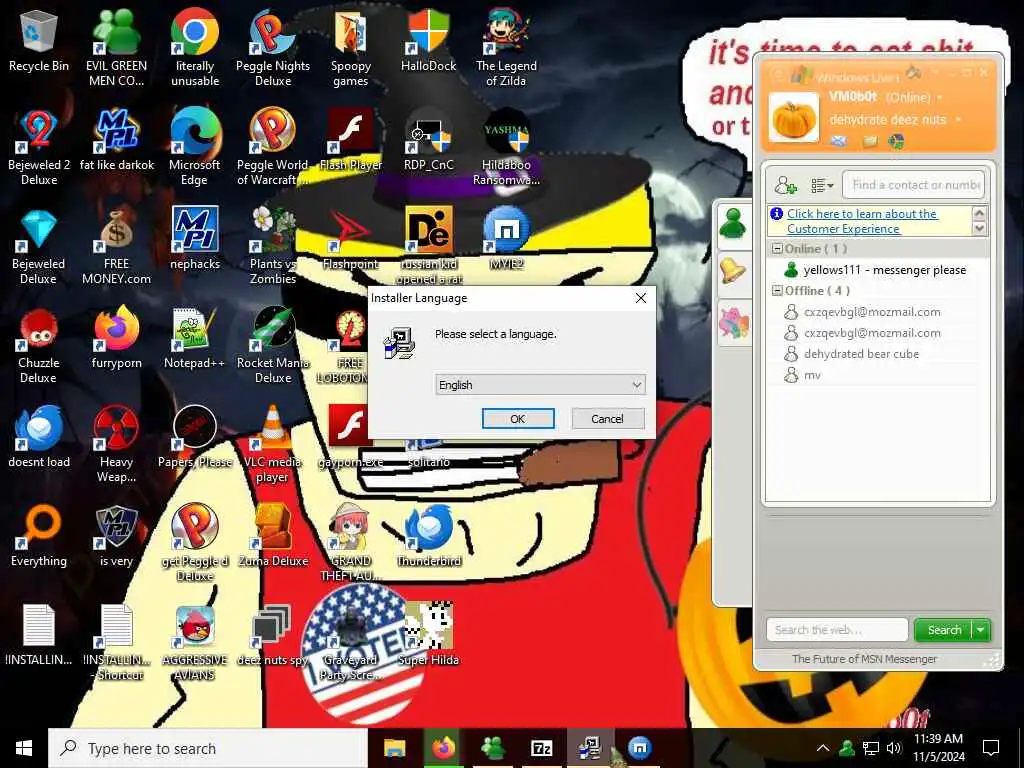Open the email envelope icon under the status

(839, 141)
